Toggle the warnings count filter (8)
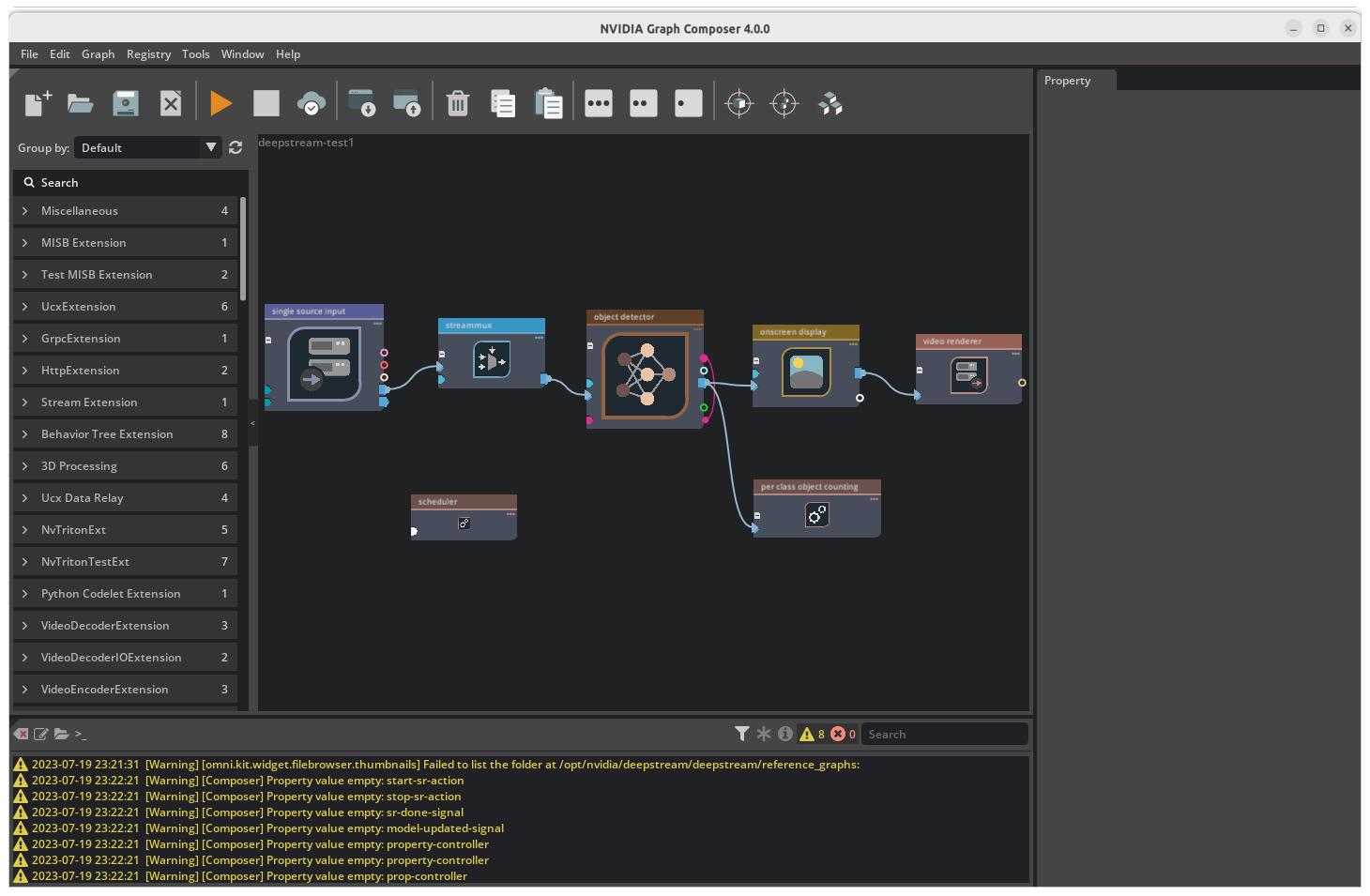The width and height of the screenshot is (1370, 896). coord(813,734)
